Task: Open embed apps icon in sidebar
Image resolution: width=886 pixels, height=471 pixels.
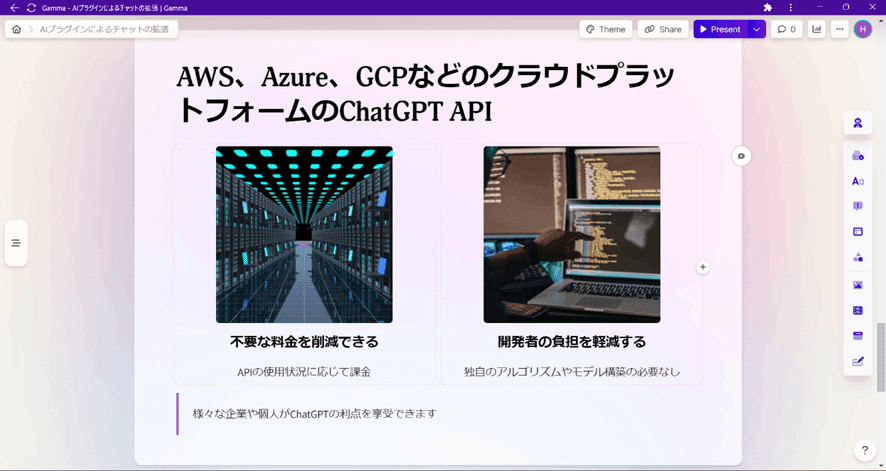Action: (857, 336)
